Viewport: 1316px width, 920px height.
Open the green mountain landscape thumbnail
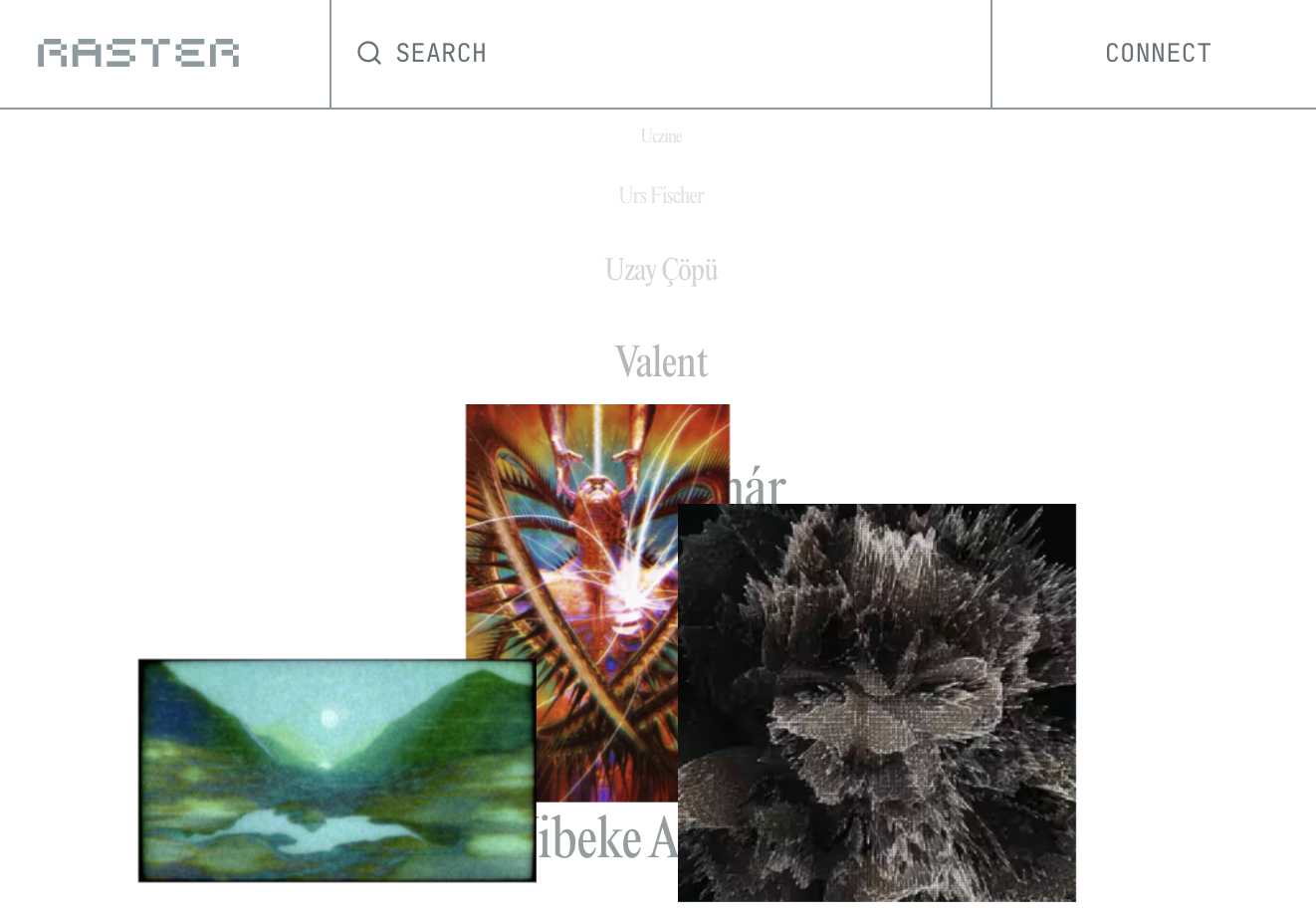[337, 771]
